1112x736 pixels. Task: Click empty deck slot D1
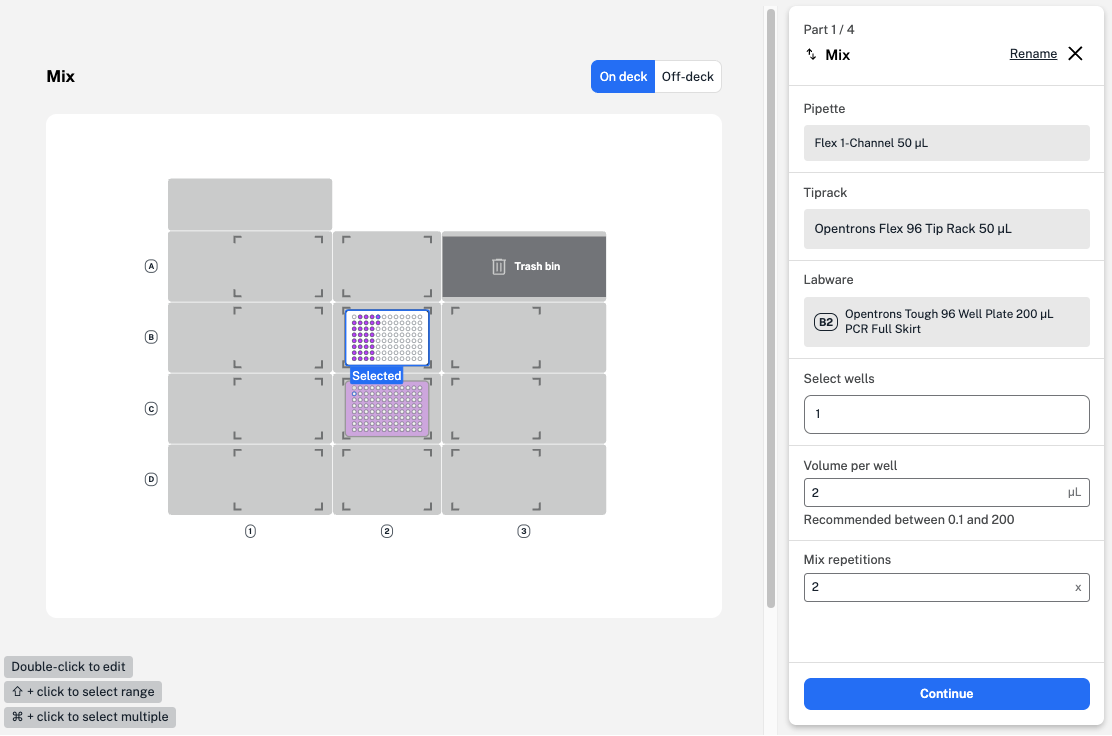click(250, 480)
